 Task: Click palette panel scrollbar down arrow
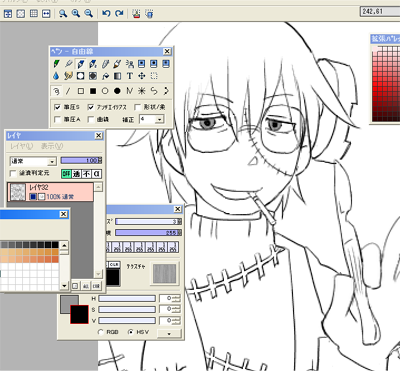64,286
